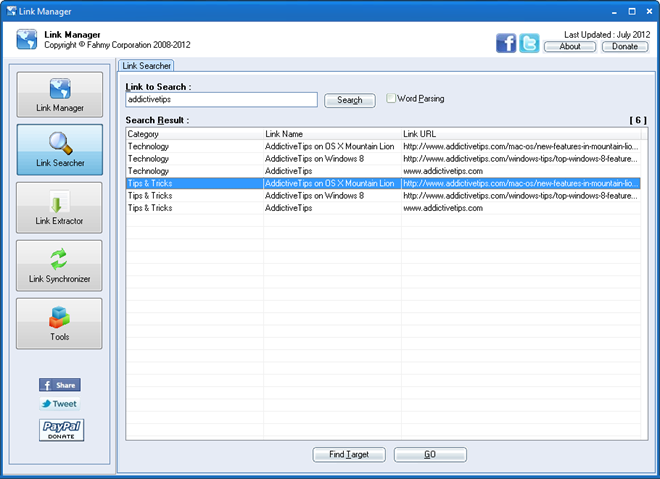Select Tips & Tricks row AddictiveTips on Windows 8
The height and width of the screenshot is (479, 660).
(x=383, y=196)
